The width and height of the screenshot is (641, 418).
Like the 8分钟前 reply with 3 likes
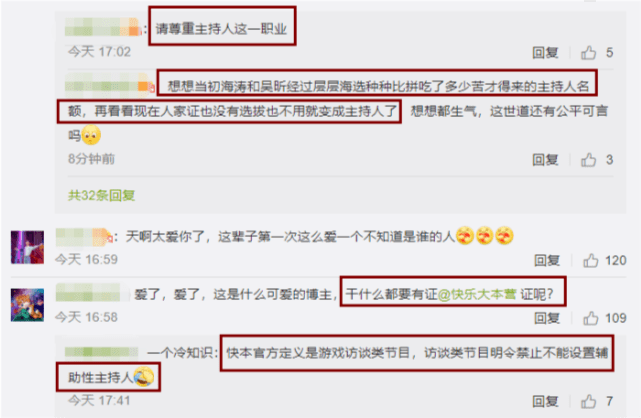point(589,160)
